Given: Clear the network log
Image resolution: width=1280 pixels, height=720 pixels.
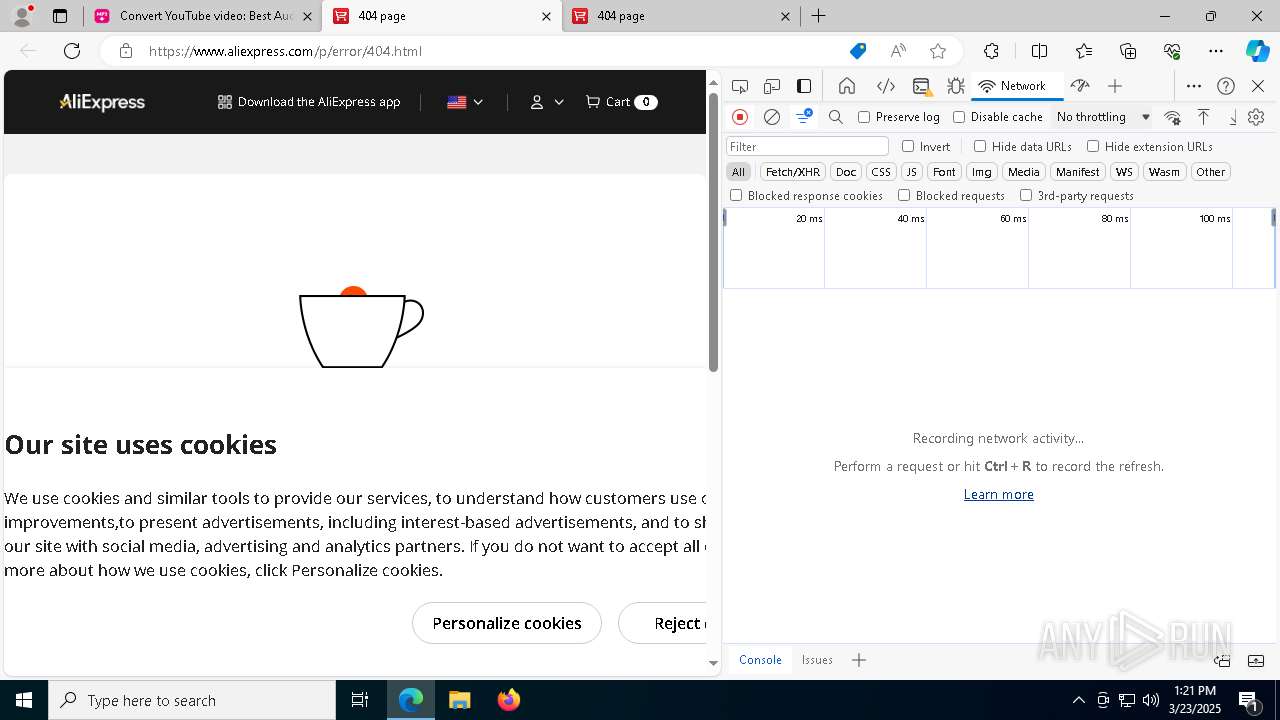Looking at the screenshot, I should click(772, 117).
